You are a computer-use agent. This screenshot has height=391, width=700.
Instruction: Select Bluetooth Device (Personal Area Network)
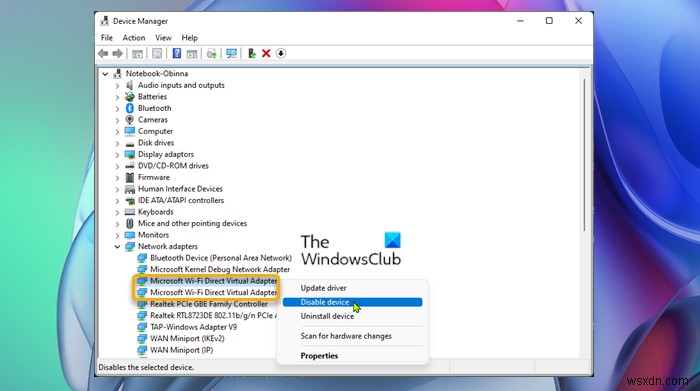point(221,258)
